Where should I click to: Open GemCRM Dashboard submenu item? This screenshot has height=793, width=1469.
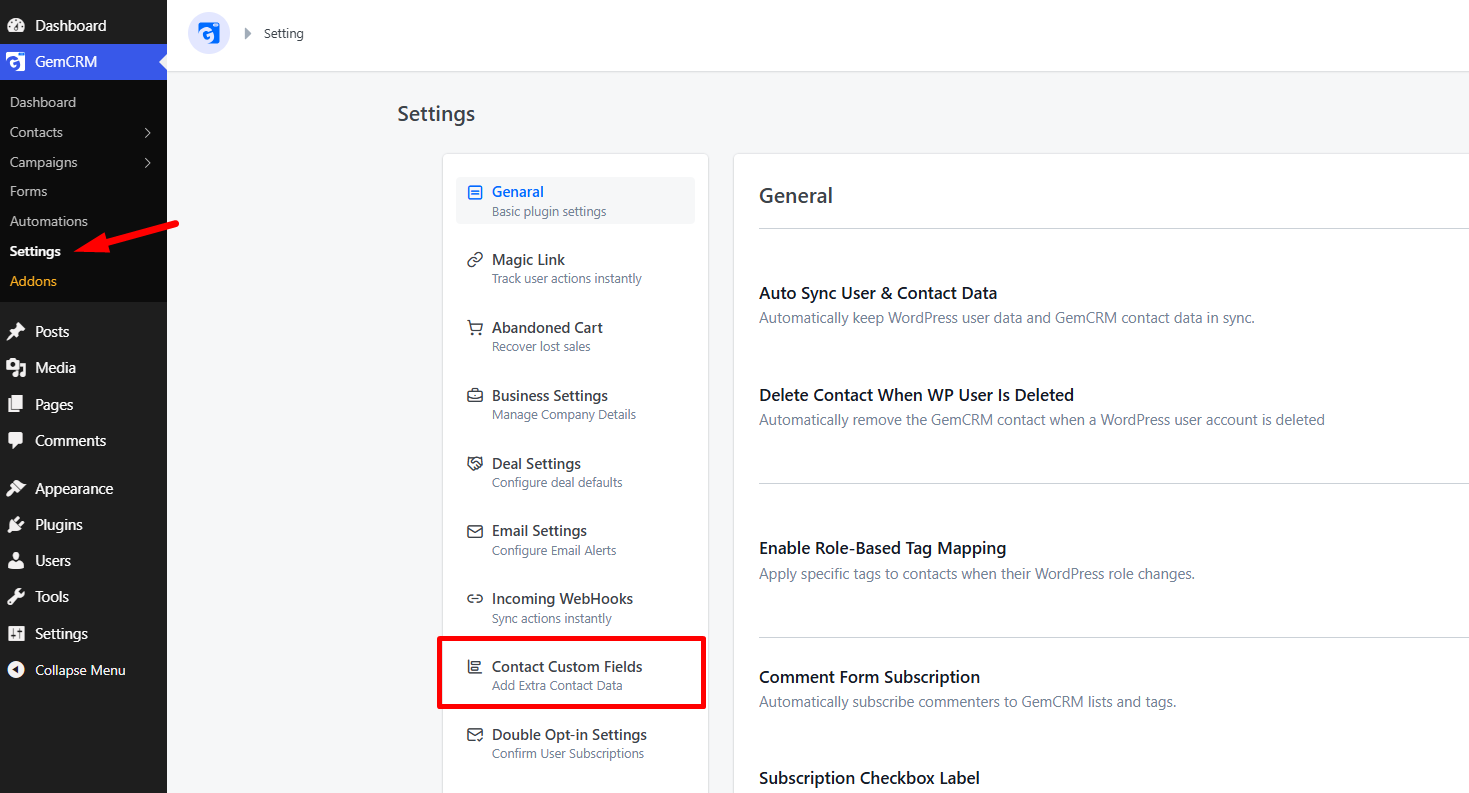[43, 102]
